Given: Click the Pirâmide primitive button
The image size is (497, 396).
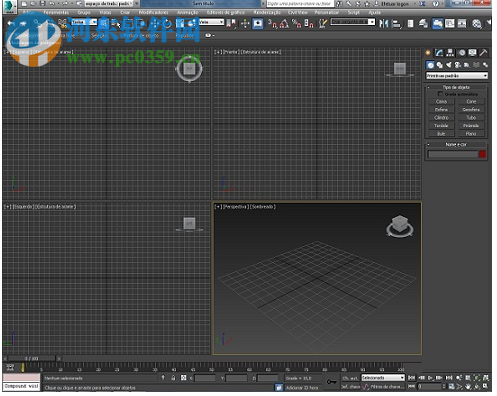Looking at the screenshot, I should tap(471, 126).
